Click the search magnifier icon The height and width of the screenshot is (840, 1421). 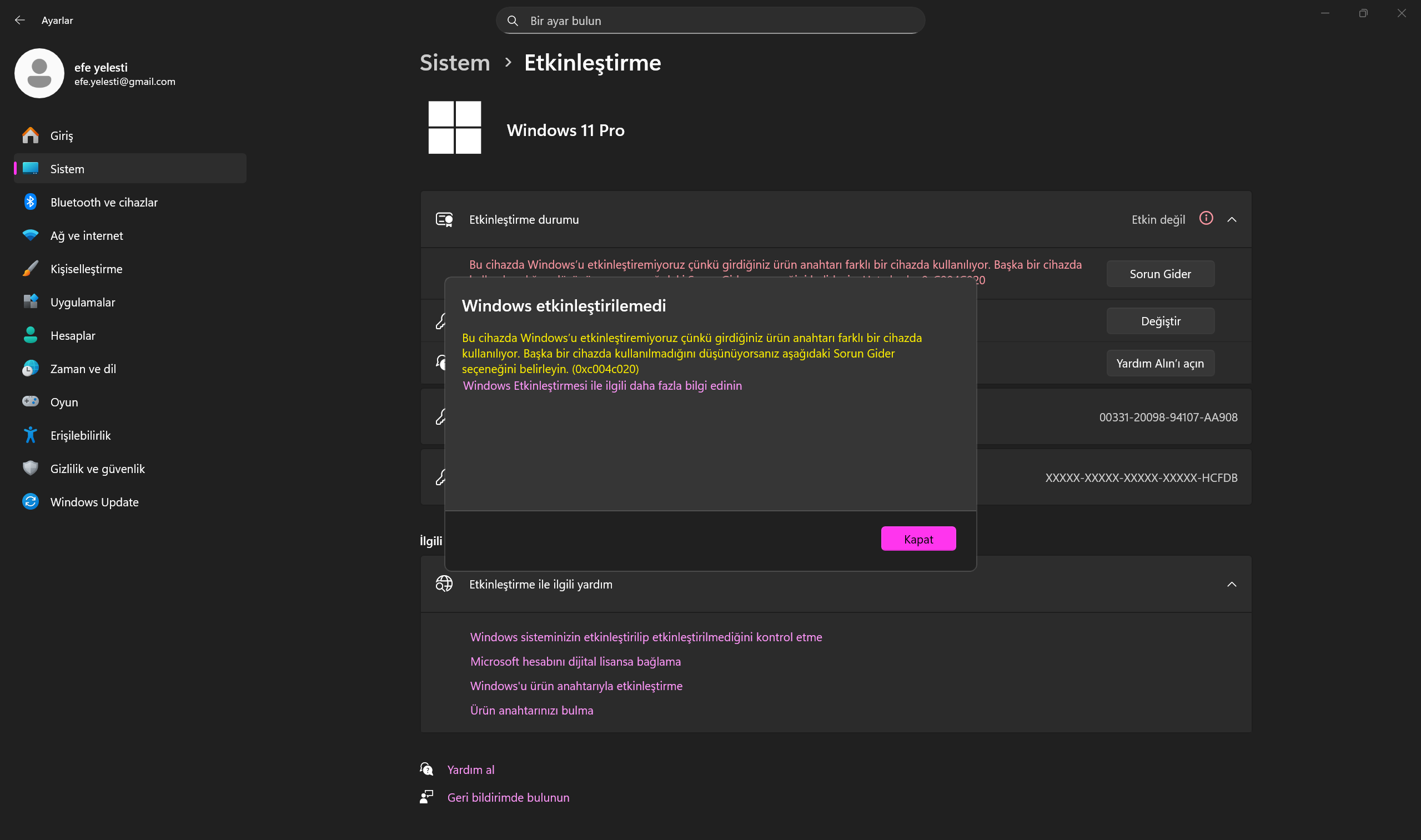513,21
